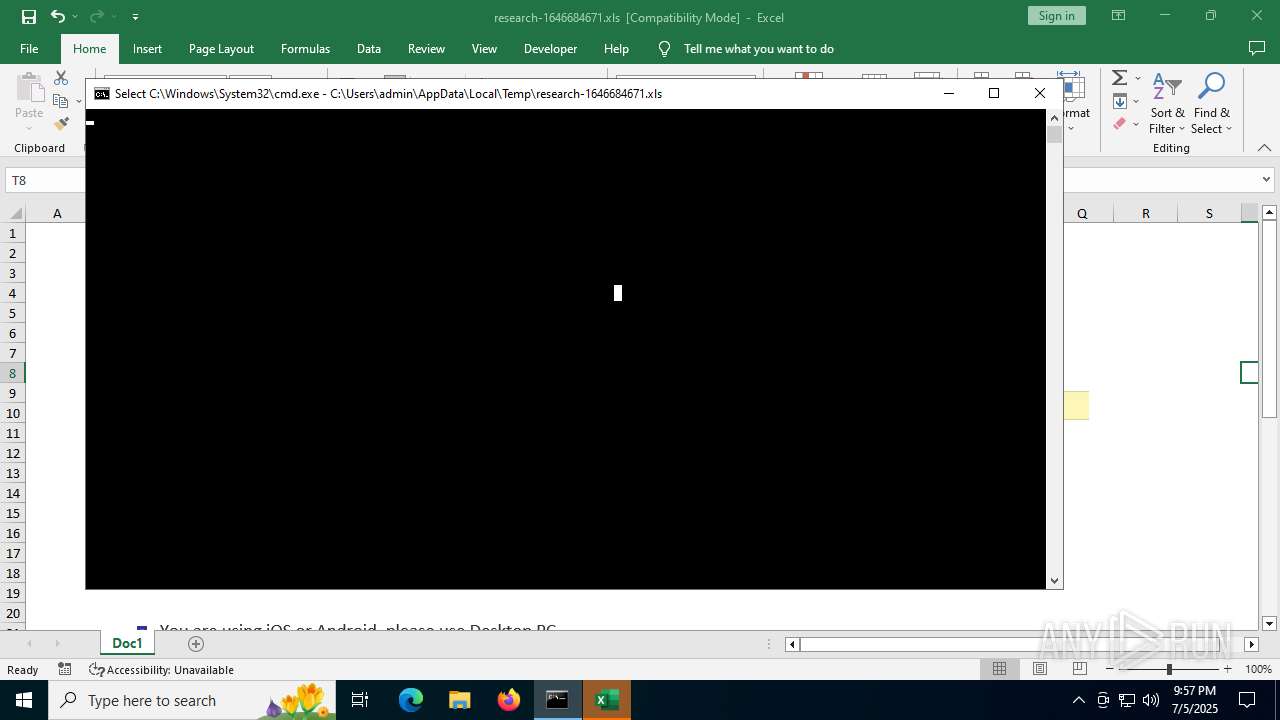
Task: Open the Developer tab
Action: (x=550, y=48)
